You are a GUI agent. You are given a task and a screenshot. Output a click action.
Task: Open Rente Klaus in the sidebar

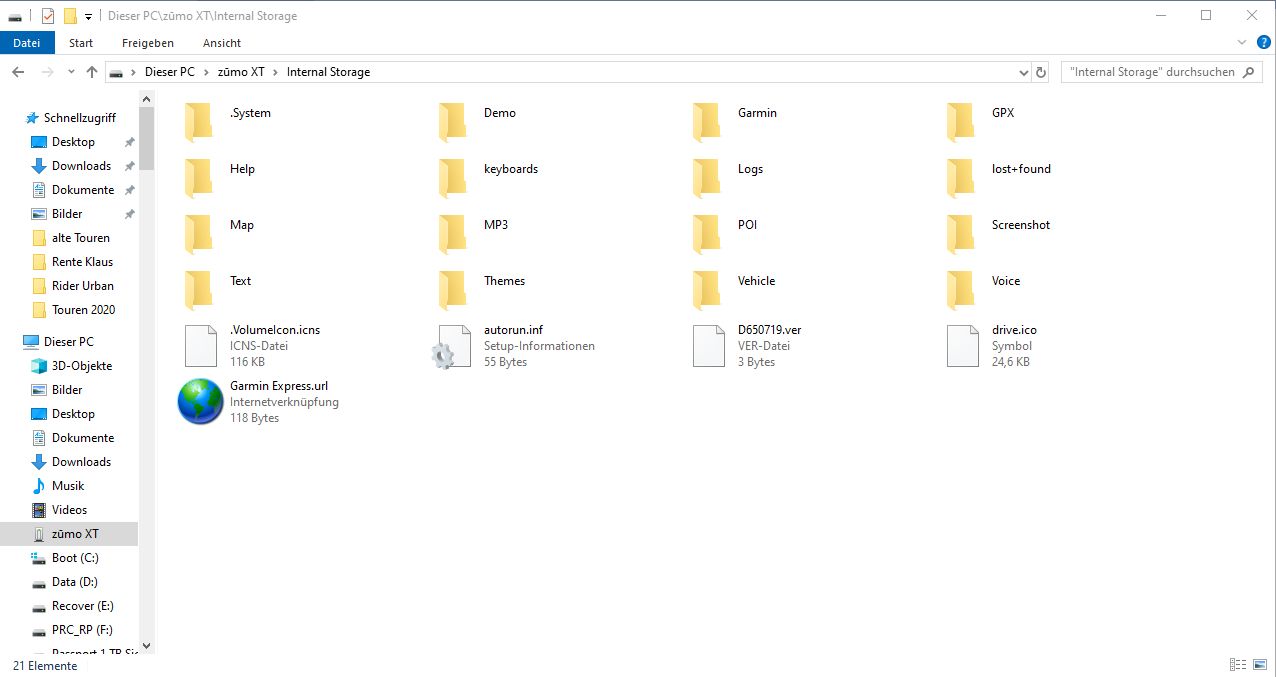click(x=82, y=262)
